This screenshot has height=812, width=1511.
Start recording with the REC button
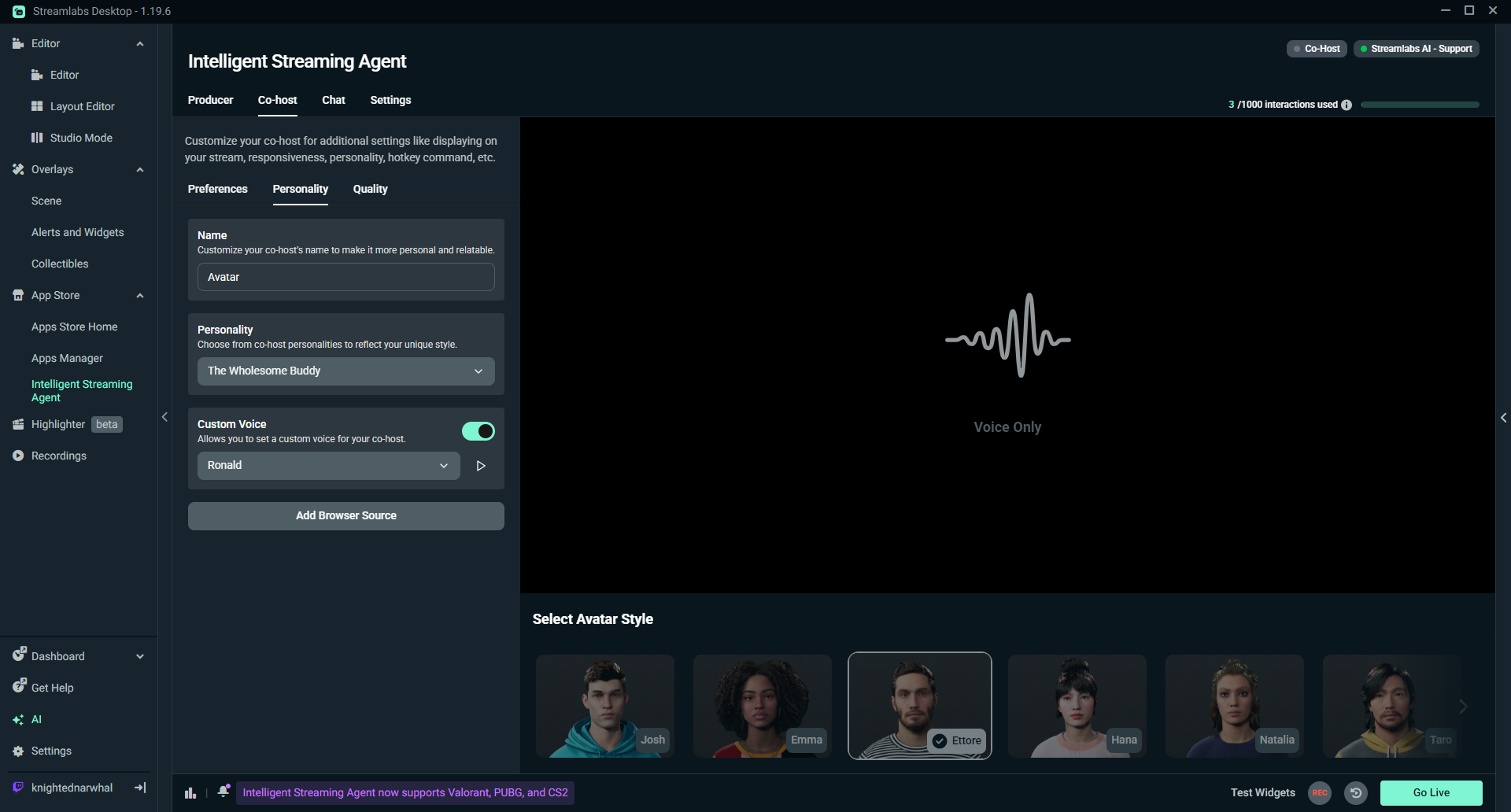(x=1319, y=793)
